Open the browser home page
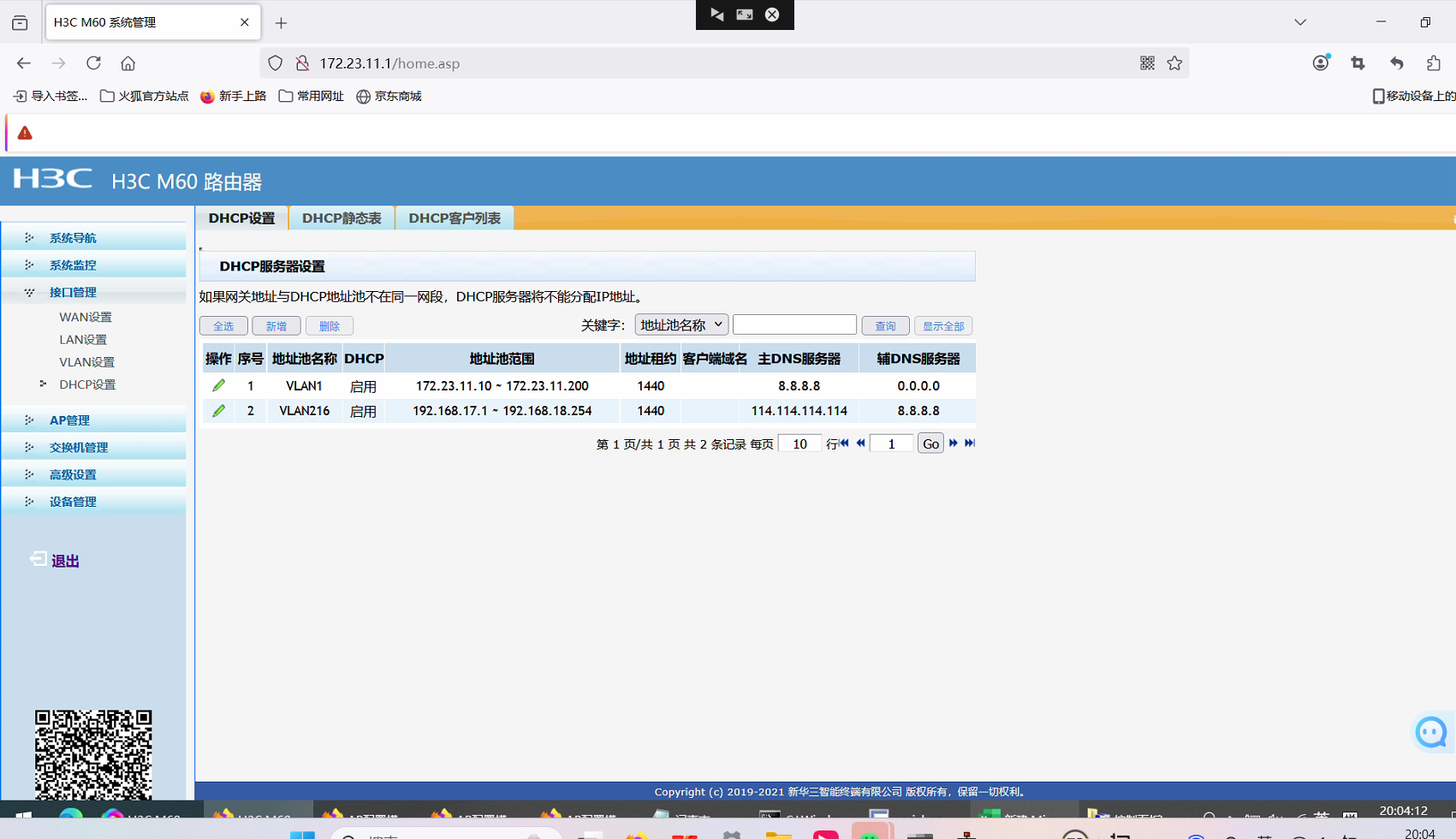1456x839 pixels. pyautogui.click(x=128, y=63)
